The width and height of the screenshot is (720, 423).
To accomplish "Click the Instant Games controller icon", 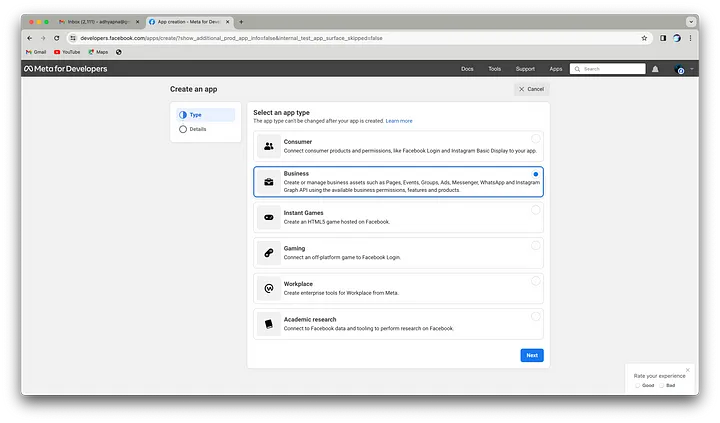I will click(269, 217).
